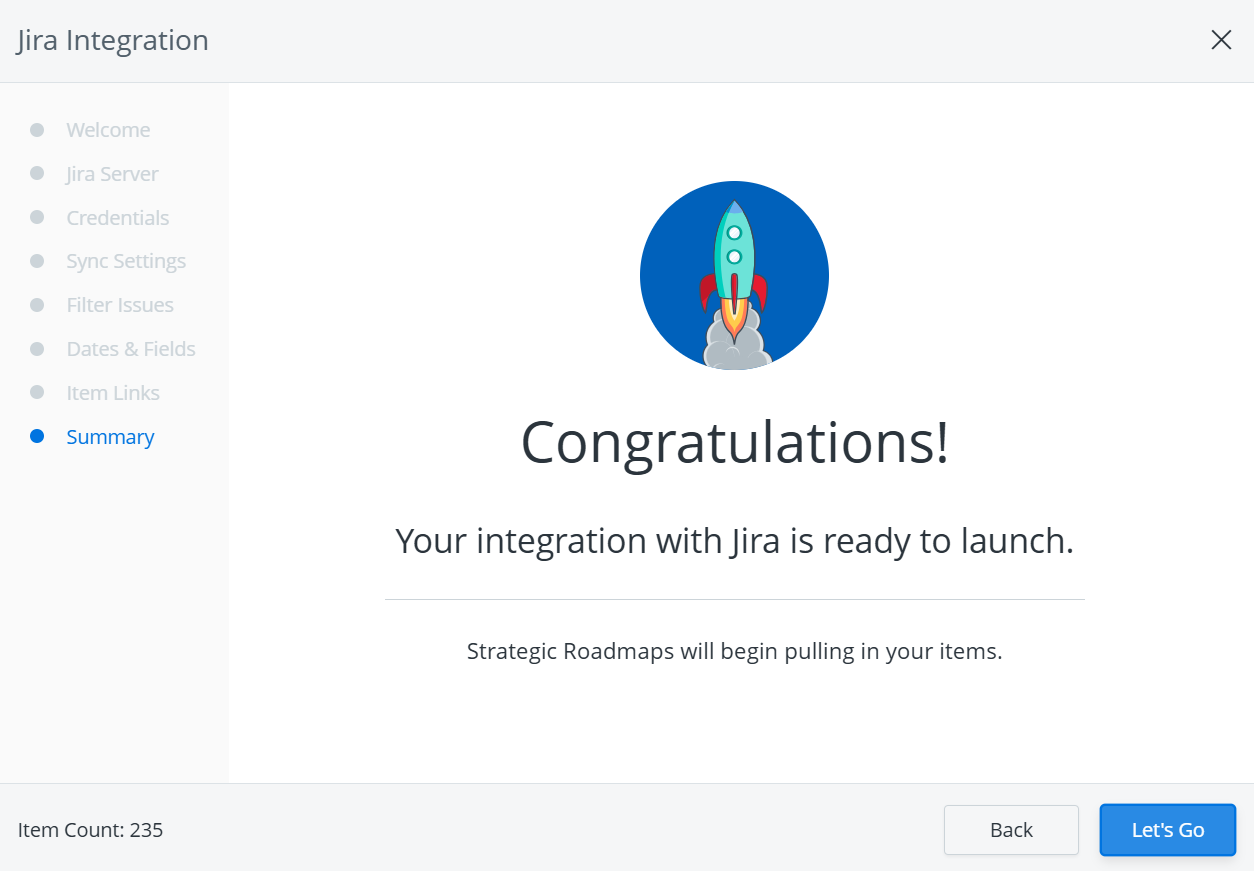Click the step indicator dot beside Filter Issues
The width and height of the screenshot is (1254, 871).
[38, 304]
